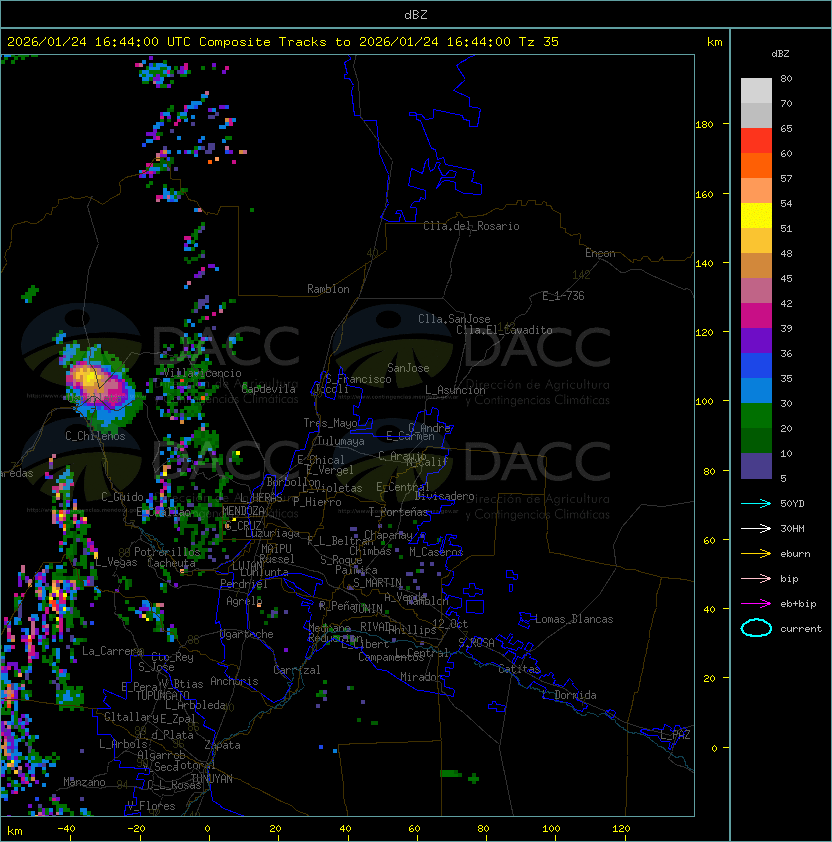Select the bright yellow 54 dBZ swatch

click(x=756, y=216)
